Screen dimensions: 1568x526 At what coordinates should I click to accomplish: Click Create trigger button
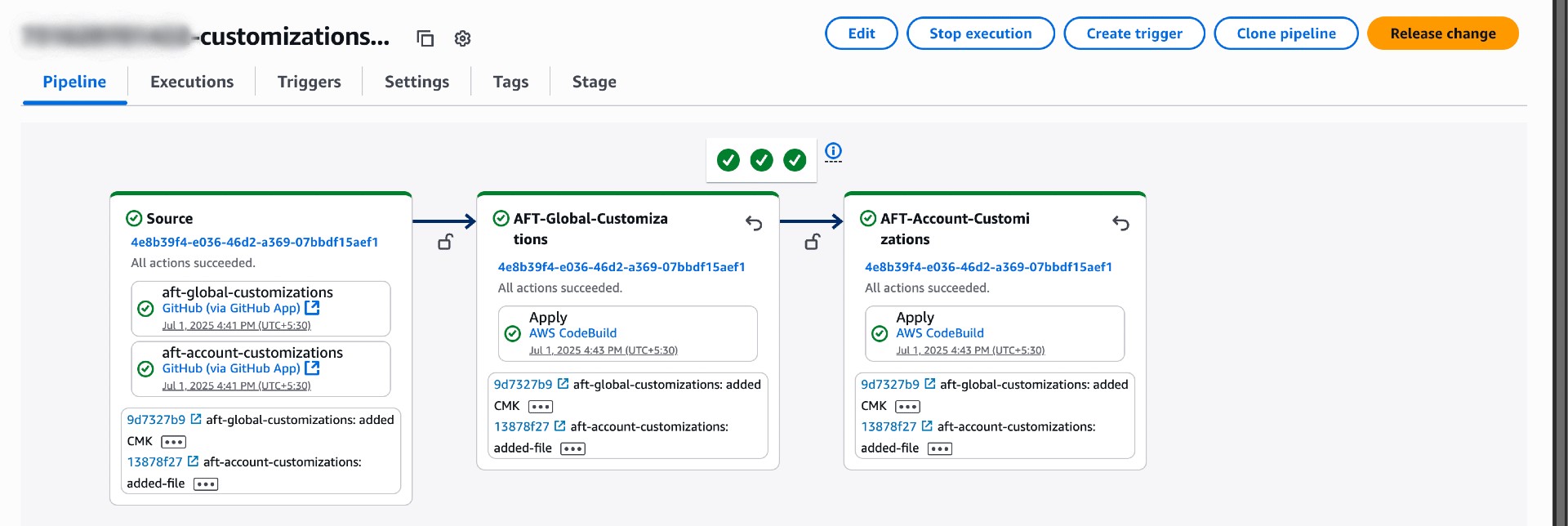[1134, 33]
